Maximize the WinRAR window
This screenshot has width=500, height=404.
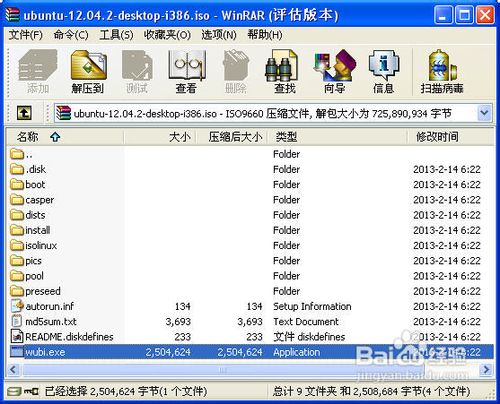tap(464, 15)
